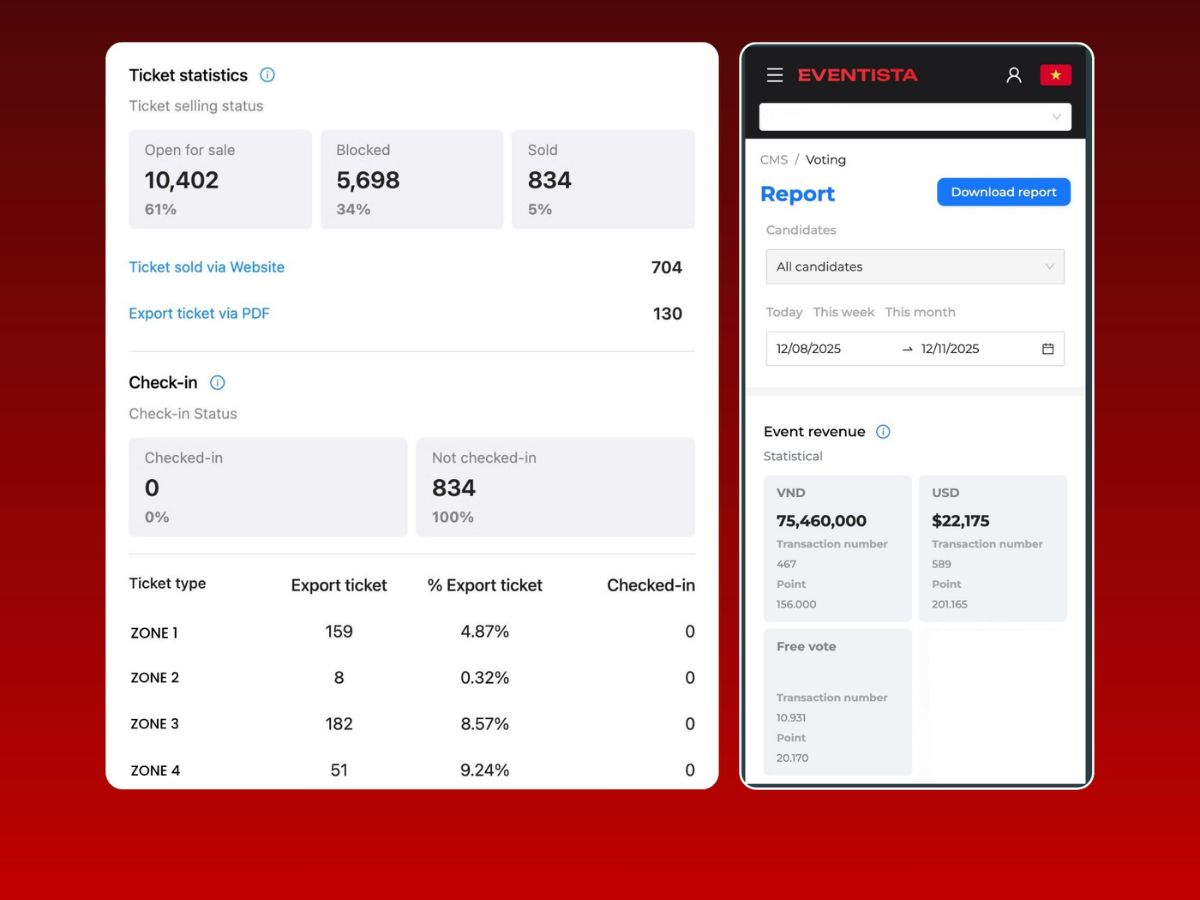
Task: Expand the All candidates dropdown
Action: 914,267
